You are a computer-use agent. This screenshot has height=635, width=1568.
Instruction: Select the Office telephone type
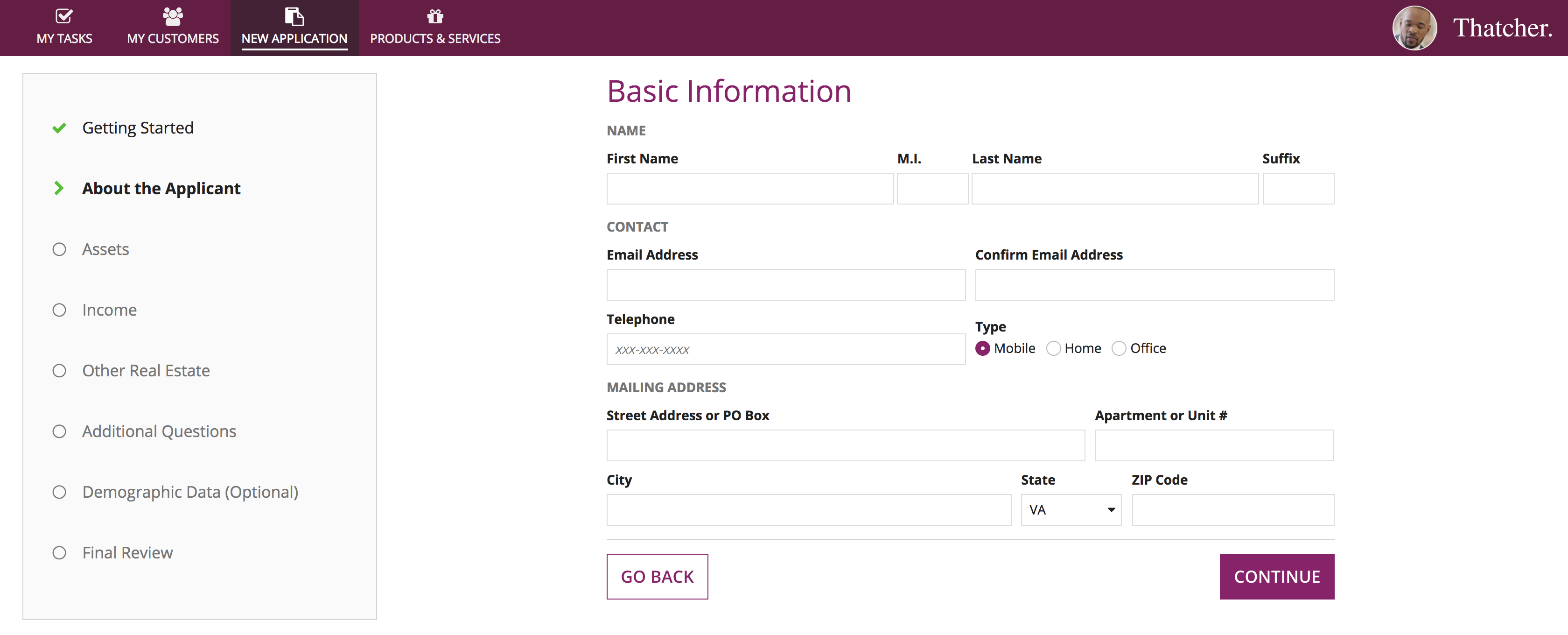click(1119, 348)
